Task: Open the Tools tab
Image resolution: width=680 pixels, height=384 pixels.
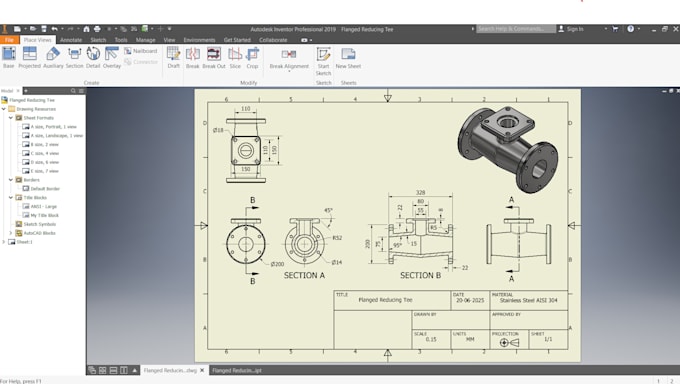Action: (121, 40)
